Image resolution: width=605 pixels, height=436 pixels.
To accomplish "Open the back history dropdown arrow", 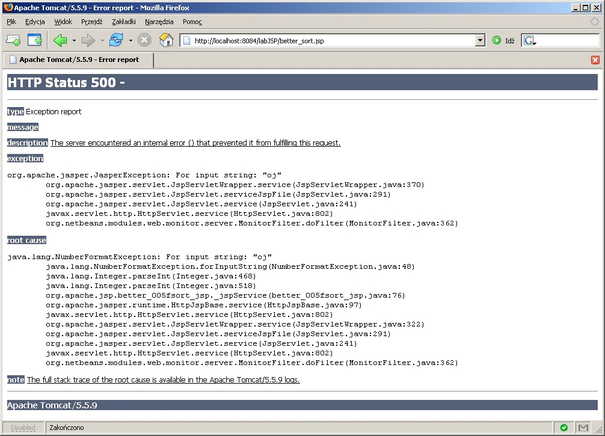I will coord(74,40).
